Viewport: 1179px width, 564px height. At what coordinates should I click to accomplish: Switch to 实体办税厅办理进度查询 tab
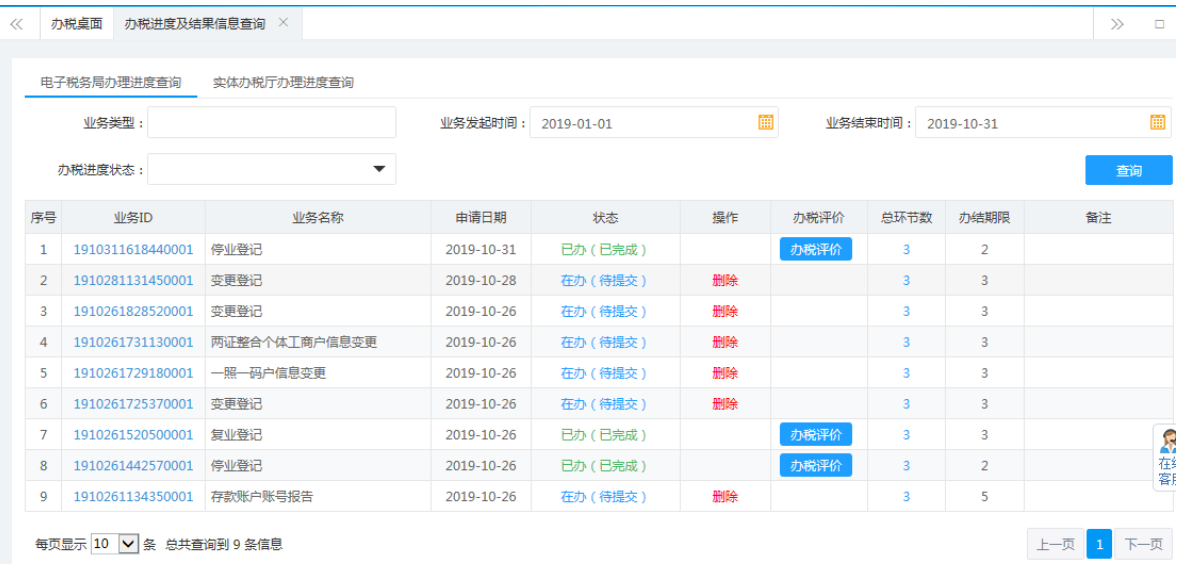283,83
